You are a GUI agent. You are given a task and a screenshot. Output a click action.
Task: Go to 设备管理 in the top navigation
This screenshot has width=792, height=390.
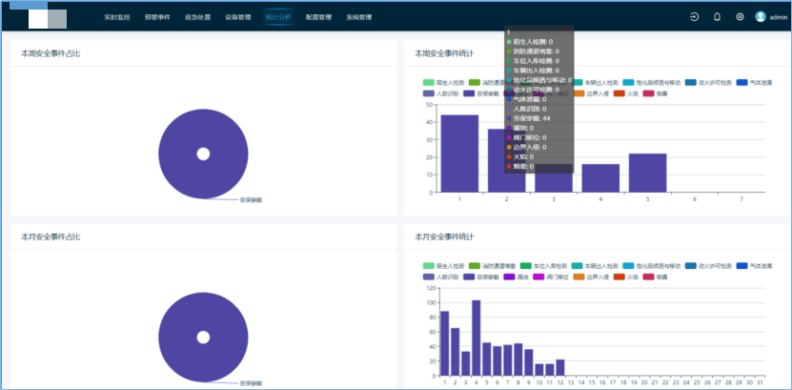tap(238, 17)
